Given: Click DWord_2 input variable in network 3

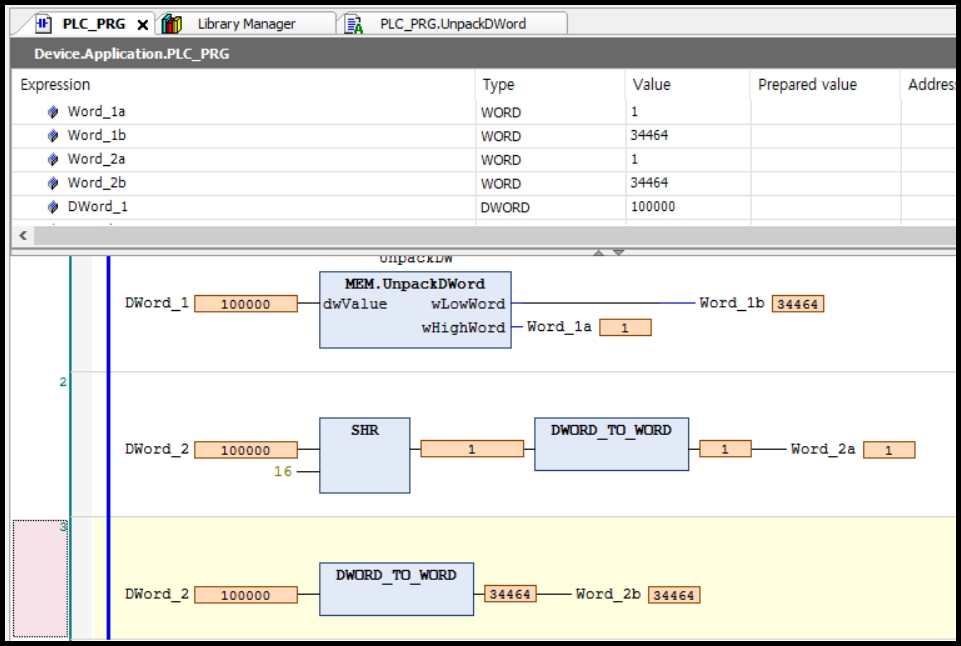Looking at the screenshot, I should coord(157,594).
